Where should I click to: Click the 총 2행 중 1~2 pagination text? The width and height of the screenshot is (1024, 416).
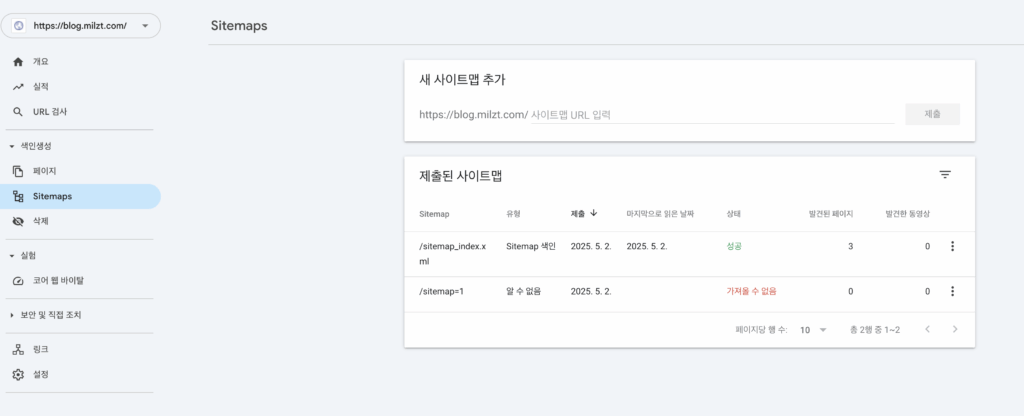(875, 330)
